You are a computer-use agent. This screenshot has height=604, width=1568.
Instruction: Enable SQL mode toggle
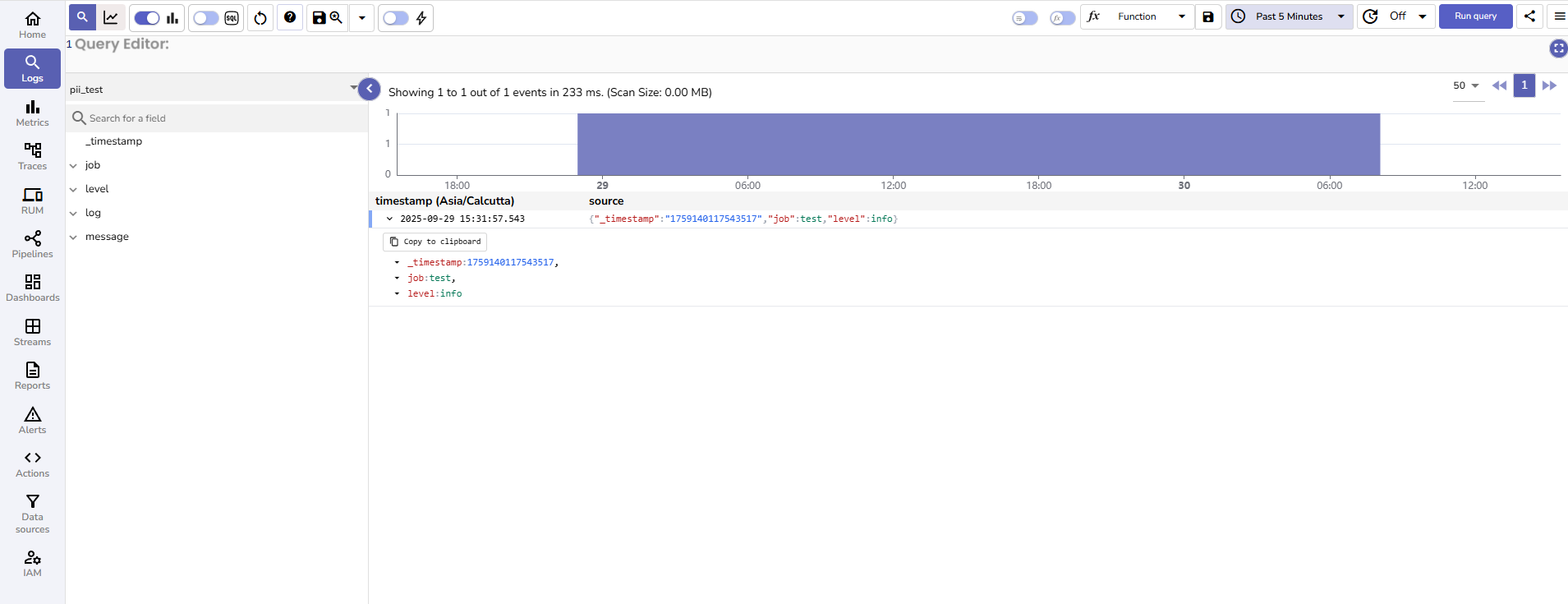click(206, 18)
